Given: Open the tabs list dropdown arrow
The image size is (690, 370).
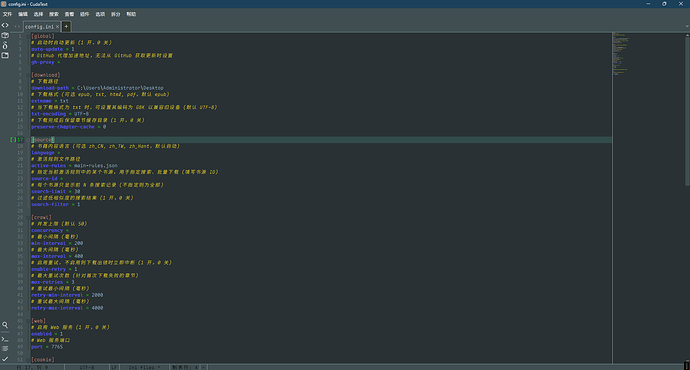Looking at the screenshot, I should pyautogui.click(x=687, y=26).
